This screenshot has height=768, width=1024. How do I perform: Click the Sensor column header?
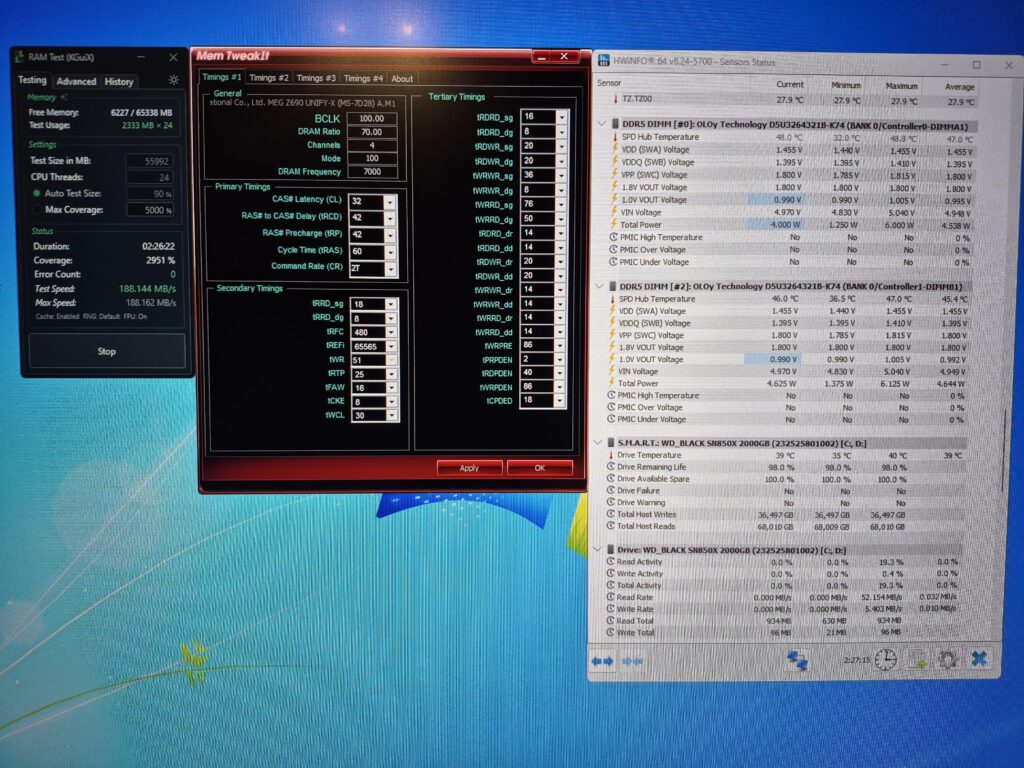[x=609, y=83]
